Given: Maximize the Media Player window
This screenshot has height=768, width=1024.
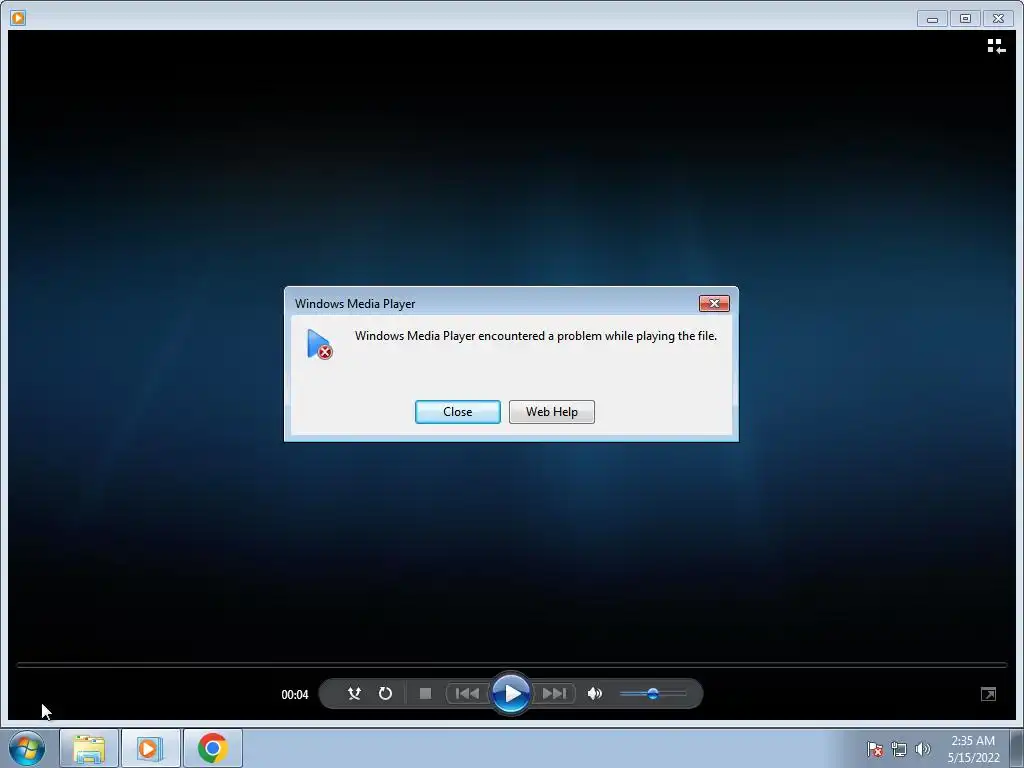Looking at the screenshot, I should click(965, 19).
